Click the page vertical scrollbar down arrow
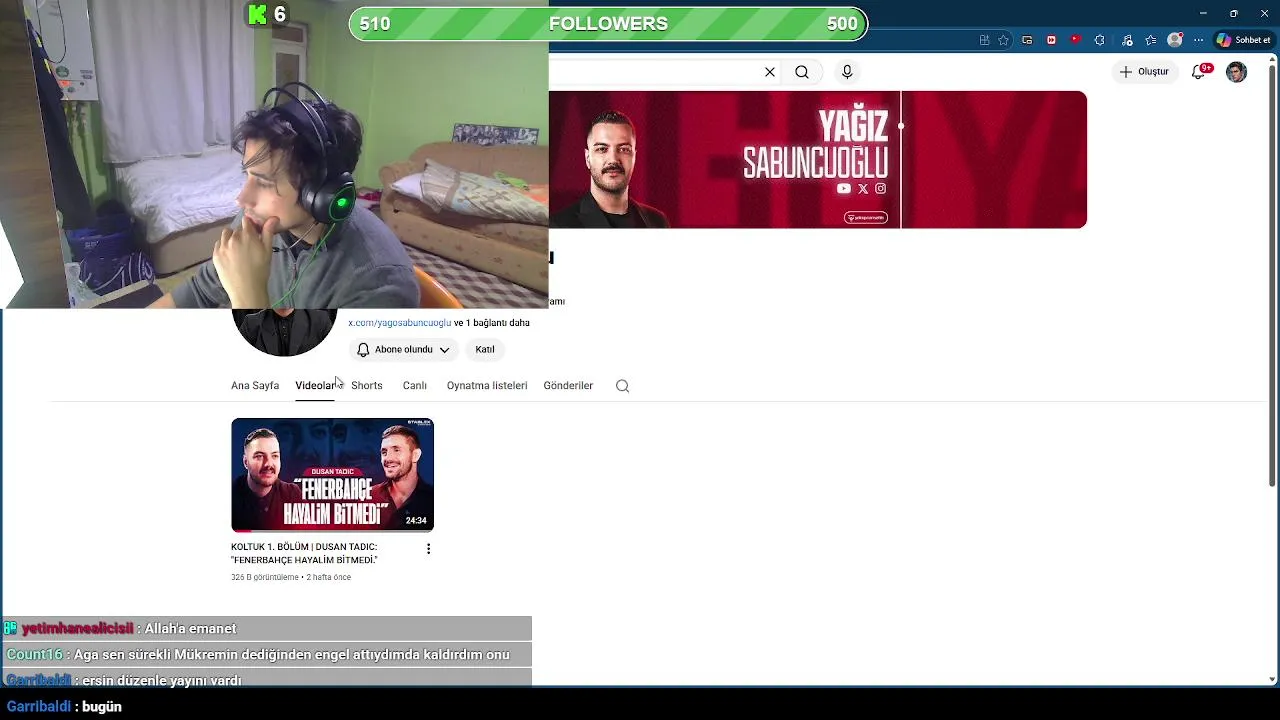1280x720 pixels. [x=1272, y=679]
